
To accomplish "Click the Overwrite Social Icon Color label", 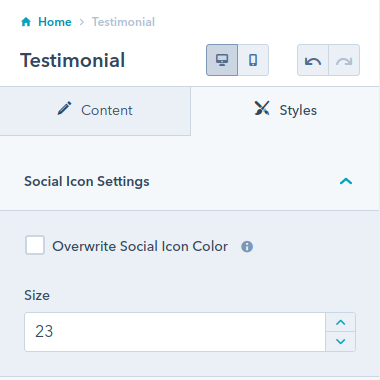I will 140,246.
